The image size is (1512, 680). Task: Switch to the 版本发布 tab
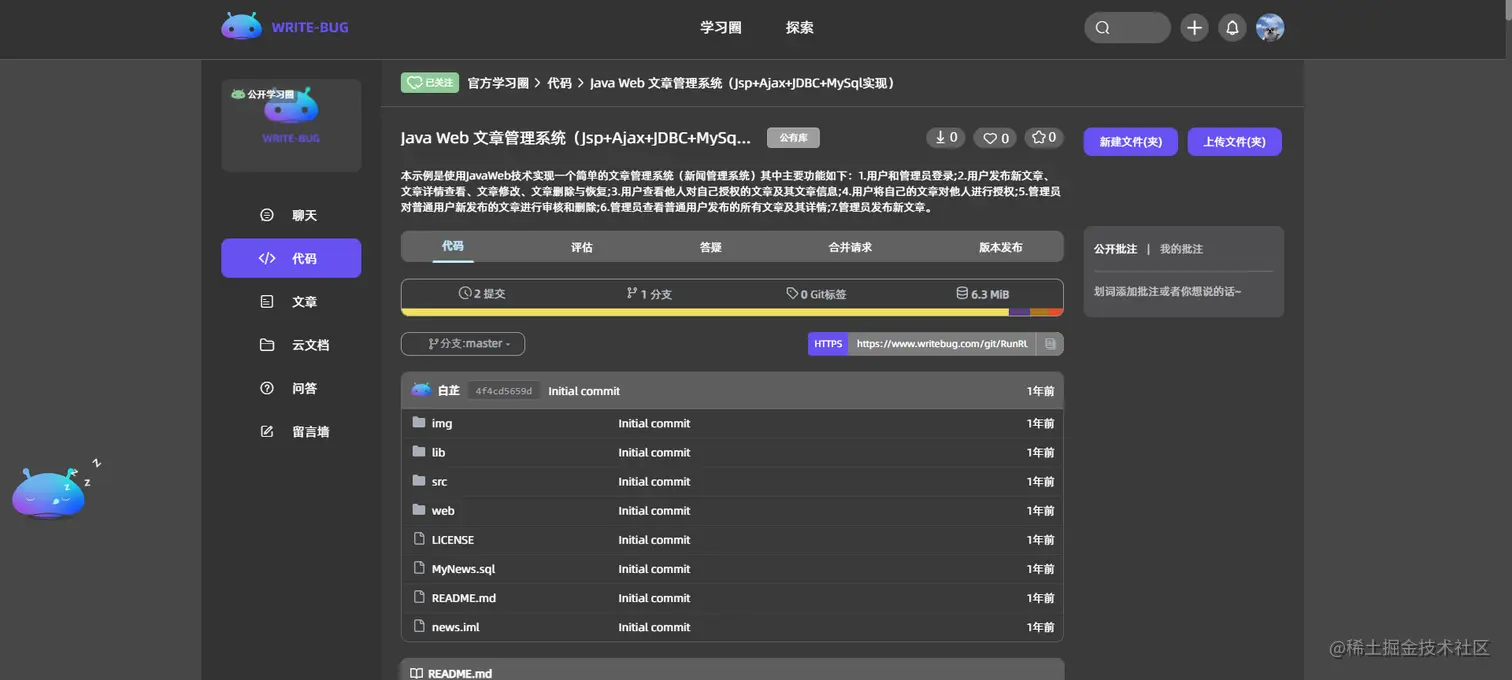coord(1000,247)
